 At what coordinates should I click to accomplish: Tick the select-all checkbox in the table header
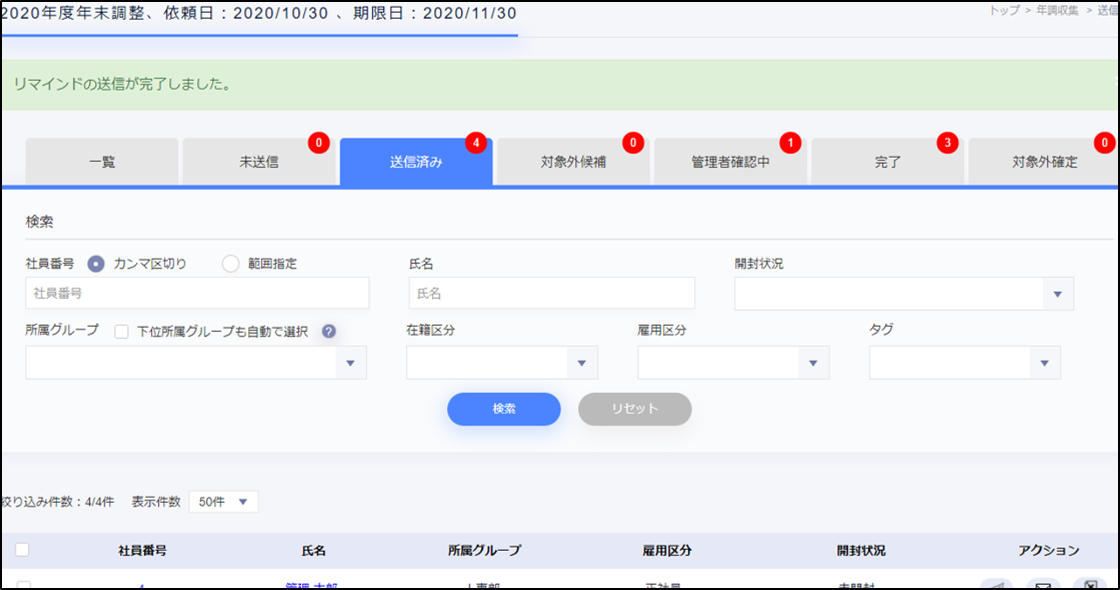click(22, 550)
